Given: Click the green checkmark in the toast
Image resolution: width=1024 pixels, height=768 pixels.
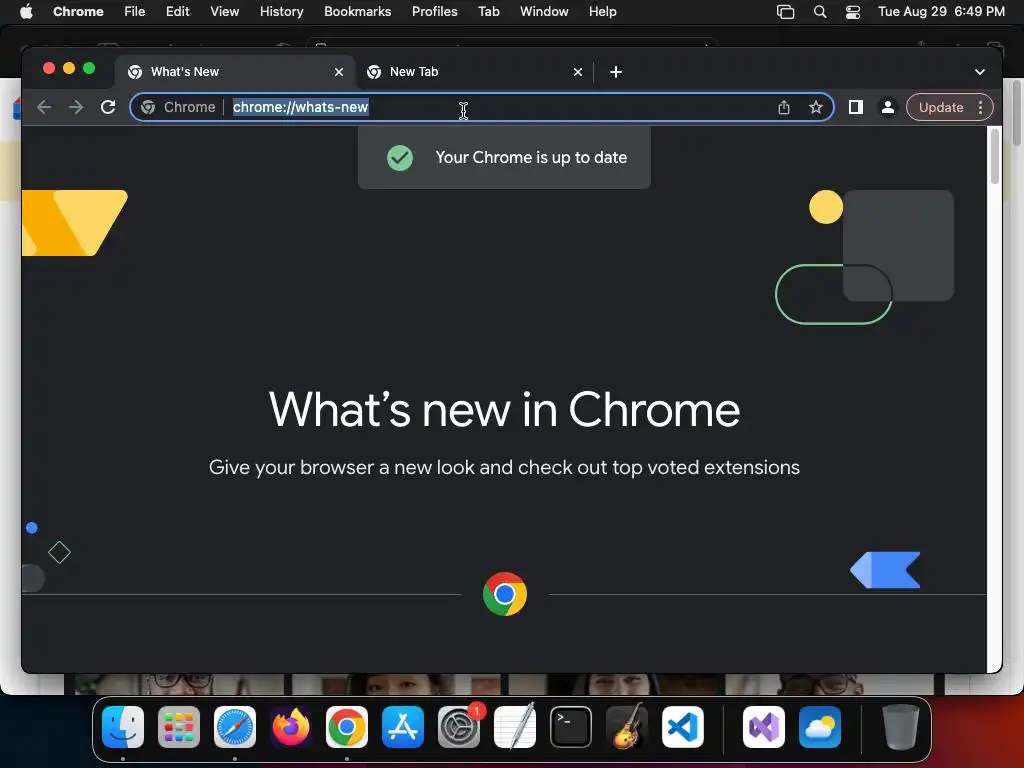Looking at the screenshot, I should pos(400,157).
